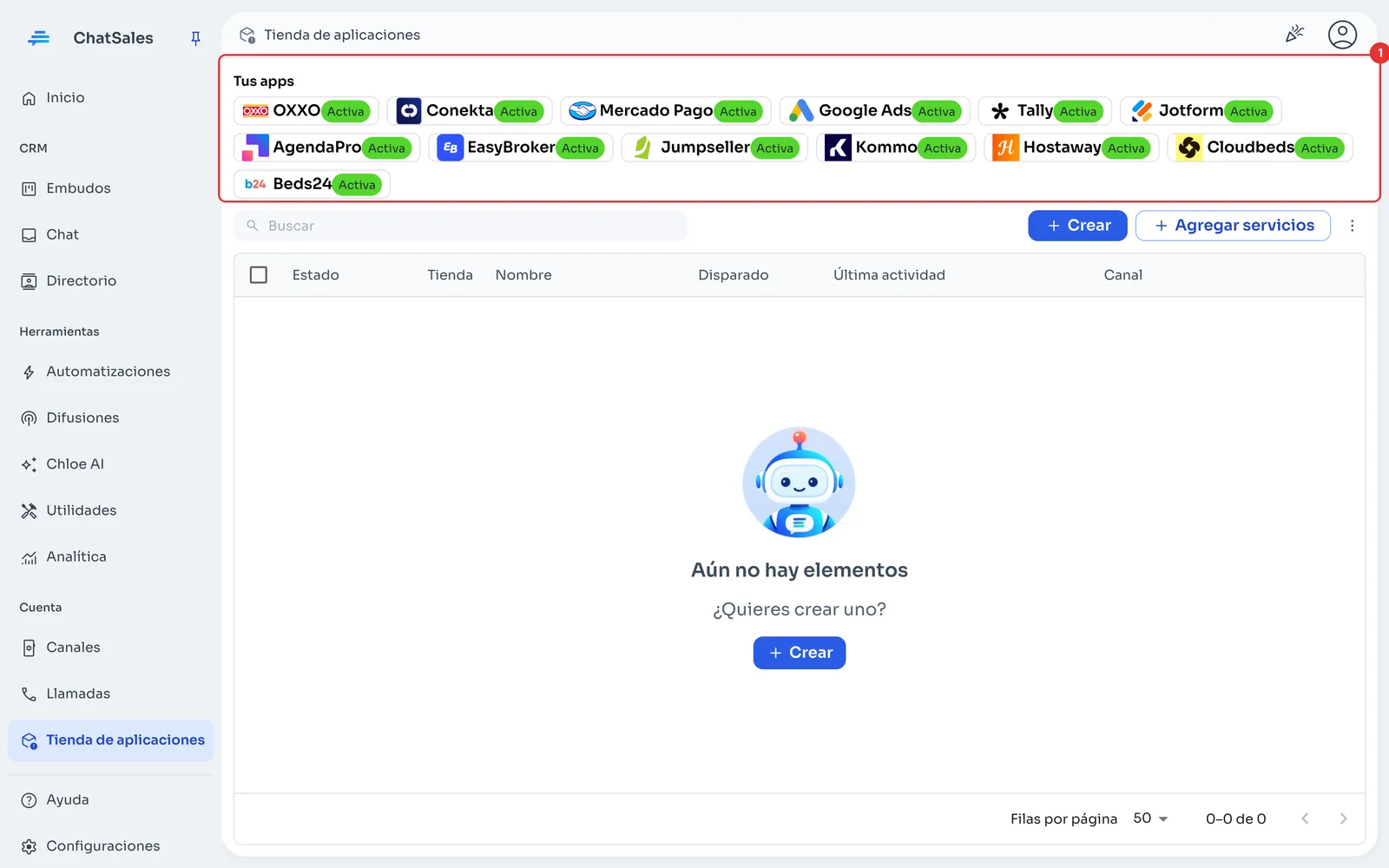Click the celebration party icon in top bar
The height and width of the screenshot is (868, 1389).
[1294, 35]
